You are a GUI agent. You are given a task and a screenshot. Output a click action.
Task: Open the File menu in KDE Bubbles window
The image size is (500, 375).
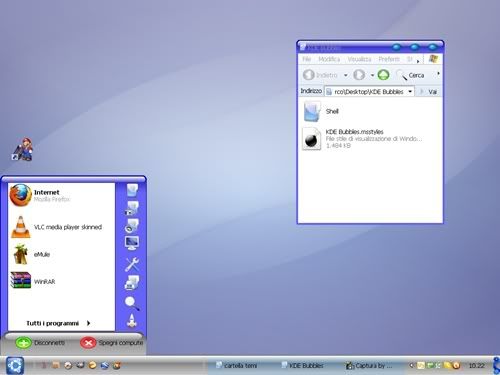(307, 59)
